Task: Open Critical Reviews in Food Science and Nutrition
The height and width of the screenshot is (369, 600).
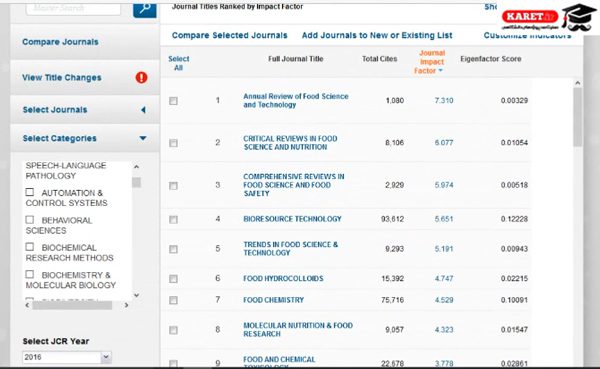Action: (290, 143)
